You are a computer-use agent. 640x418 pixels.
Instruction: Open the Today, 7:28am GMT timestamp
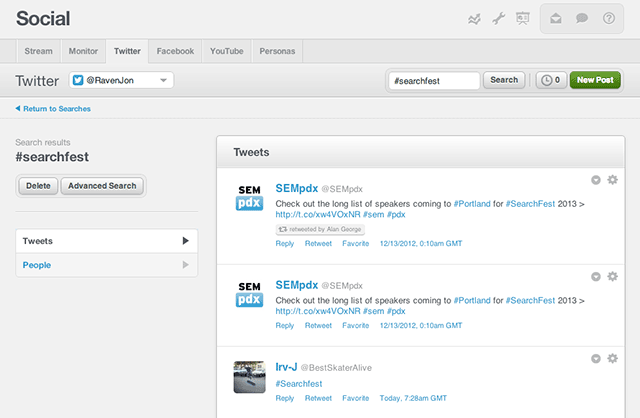tap(413, 398)
